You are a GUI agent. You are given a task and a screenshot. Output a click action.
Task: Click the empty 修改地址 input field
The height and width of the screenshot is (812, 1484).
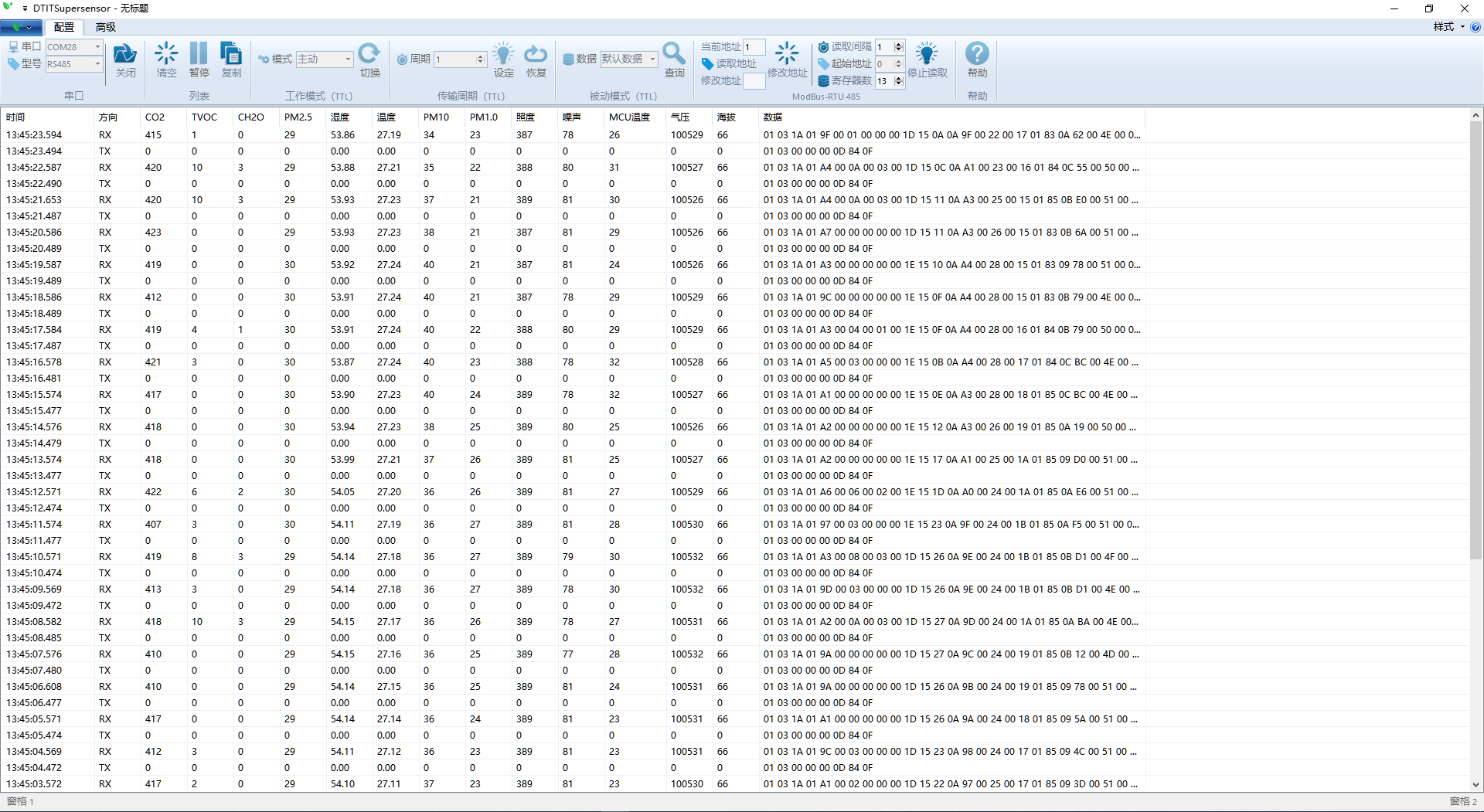click(754, 80)
